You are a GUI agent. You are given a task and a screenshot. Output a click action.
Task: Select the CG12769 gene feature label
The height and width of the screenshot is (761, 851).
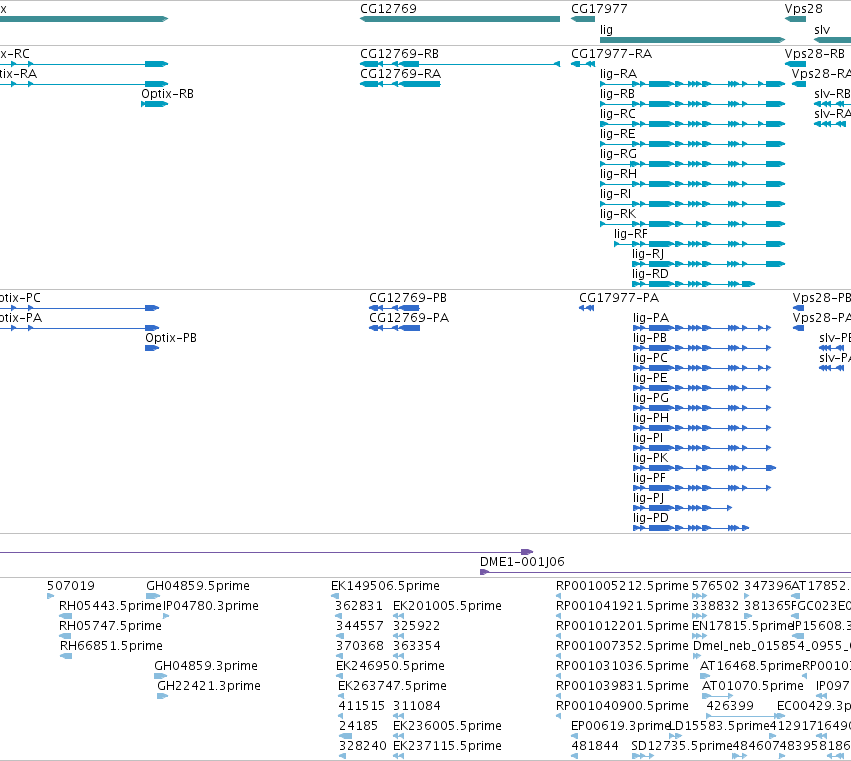click(388, 9)
